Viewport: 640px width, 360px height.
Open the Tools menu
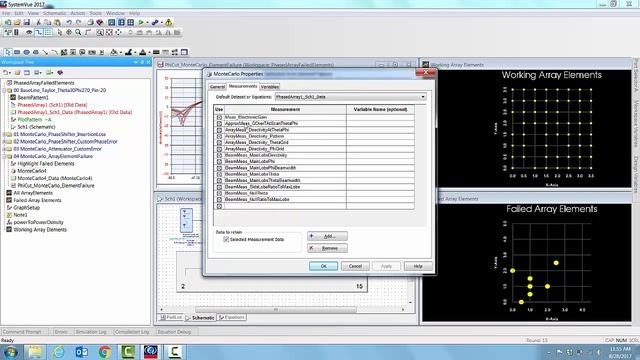click(96, 13)
